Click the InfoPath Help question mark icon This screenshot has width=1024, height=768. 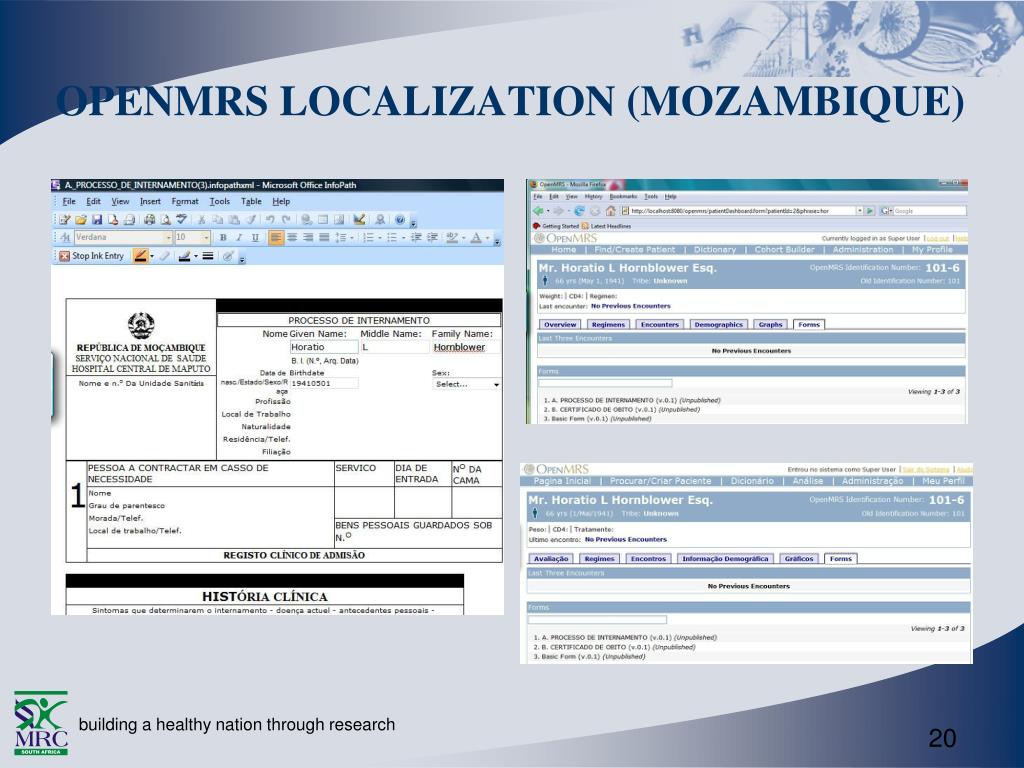[400, 220]
